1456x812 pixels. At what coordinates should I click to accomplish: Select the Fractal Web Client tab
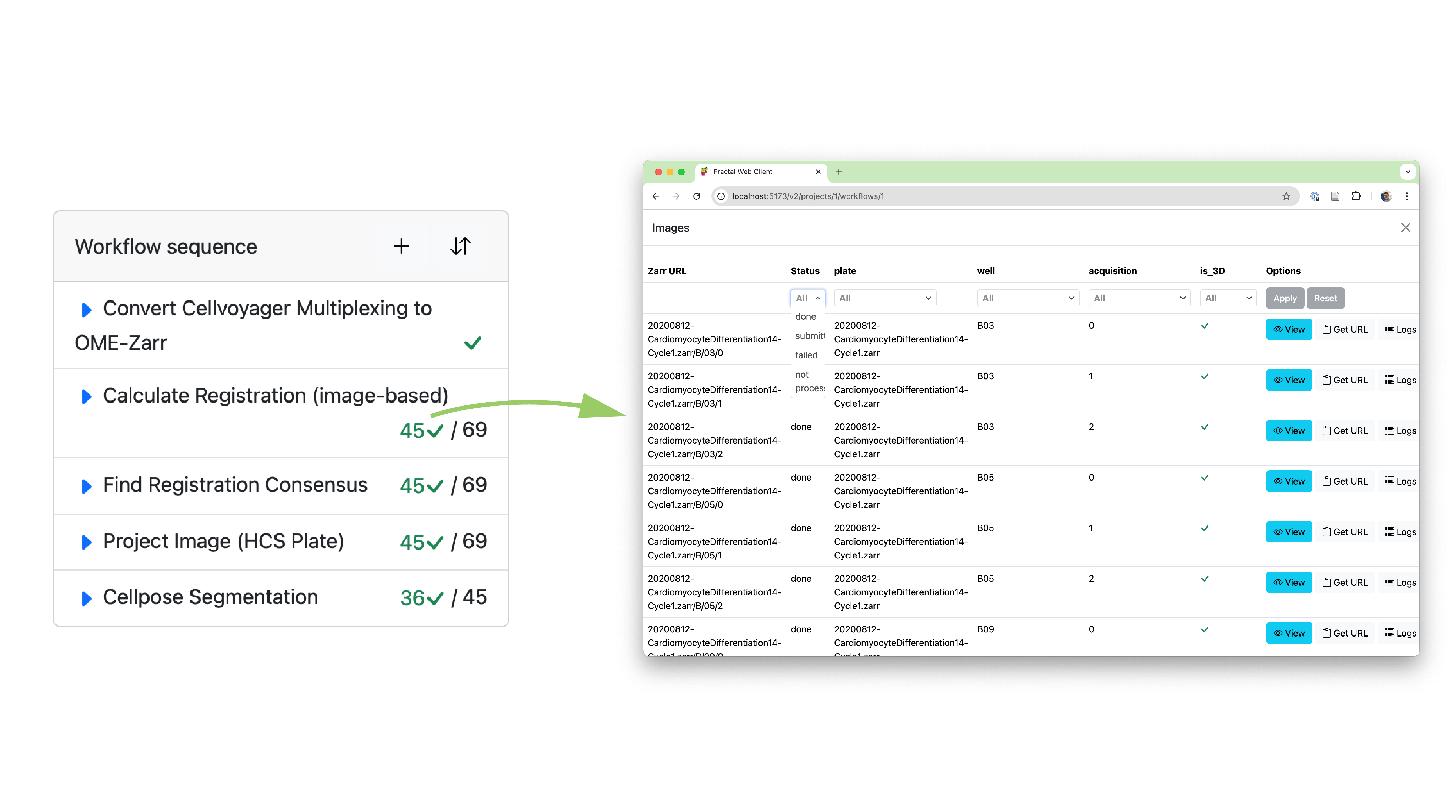761,172
